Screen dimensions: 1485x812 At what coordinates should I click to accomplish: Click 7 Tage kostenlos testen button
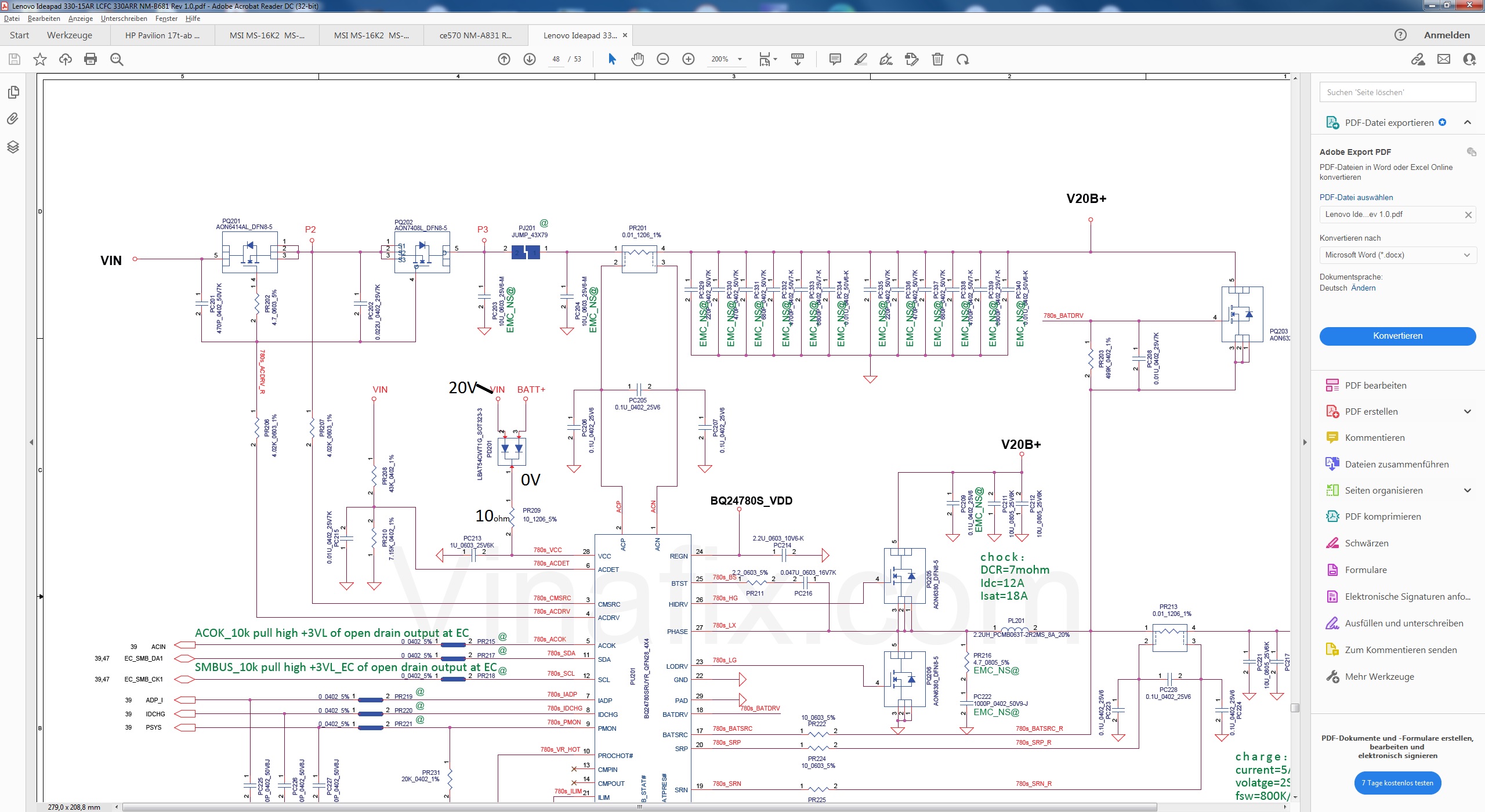pyautogui.click(x=1397, y=783)
